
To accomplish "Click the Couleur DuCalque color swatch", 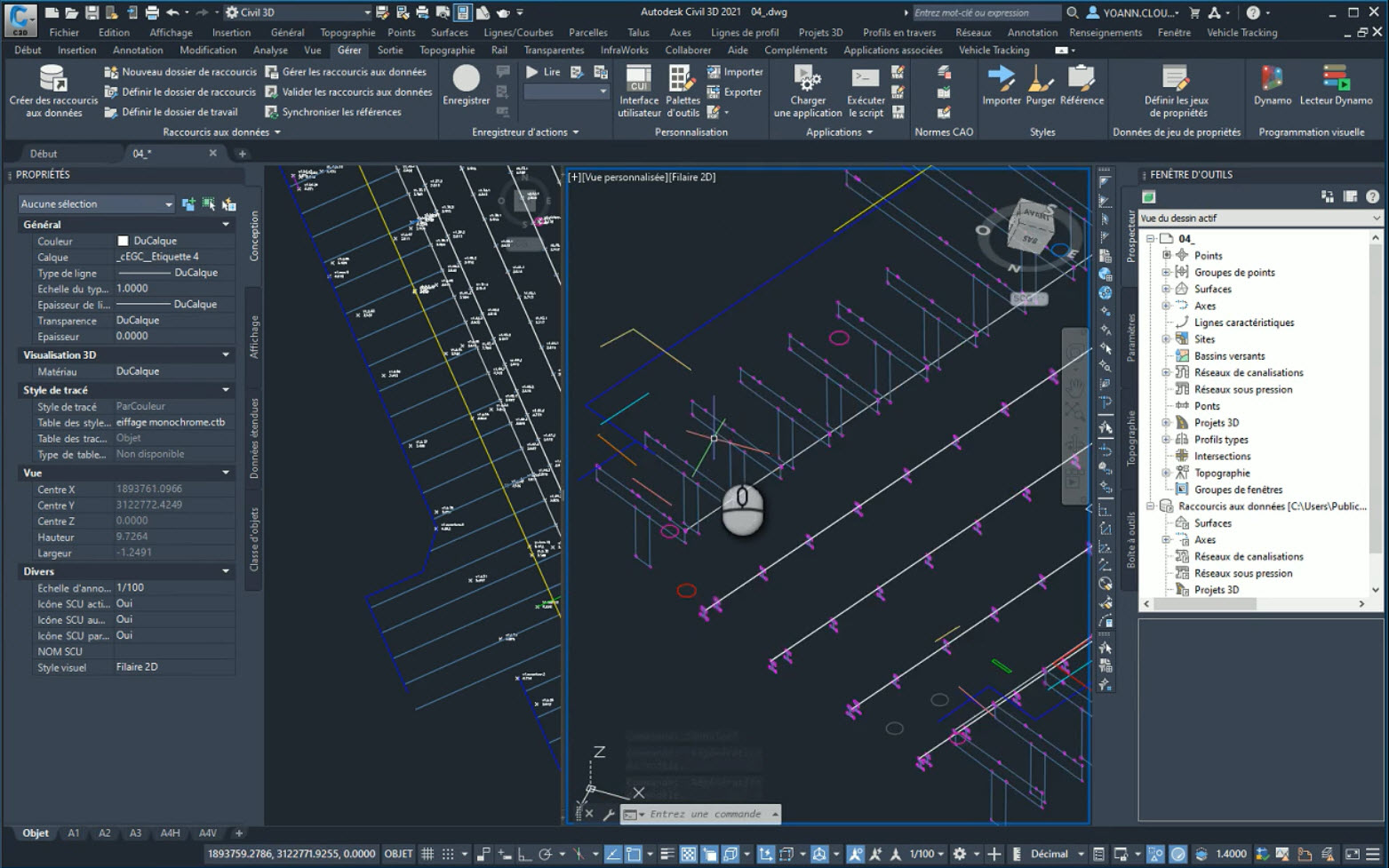I will point(123,241).
